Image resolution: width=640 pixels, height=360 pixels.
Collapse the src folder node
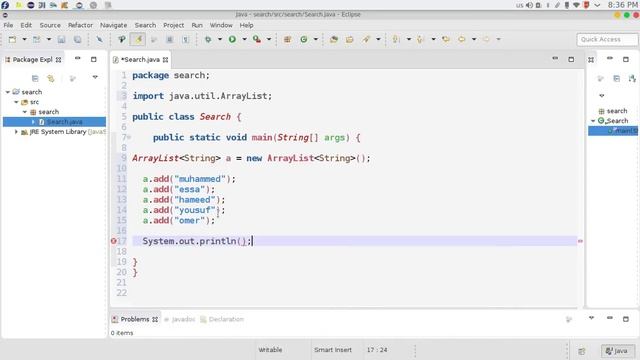(x=16, y=102)
